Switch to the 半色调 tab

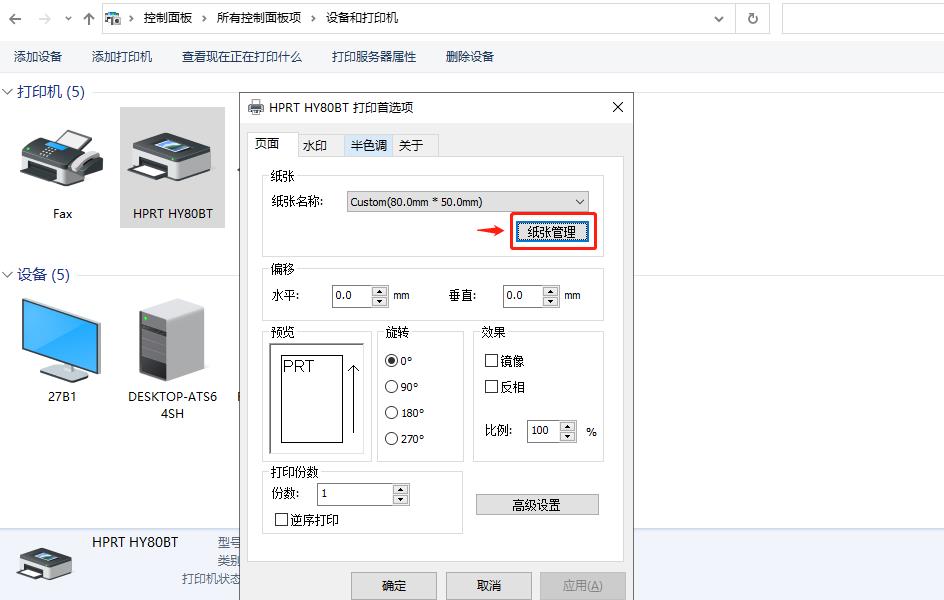(x=368, y=146)
